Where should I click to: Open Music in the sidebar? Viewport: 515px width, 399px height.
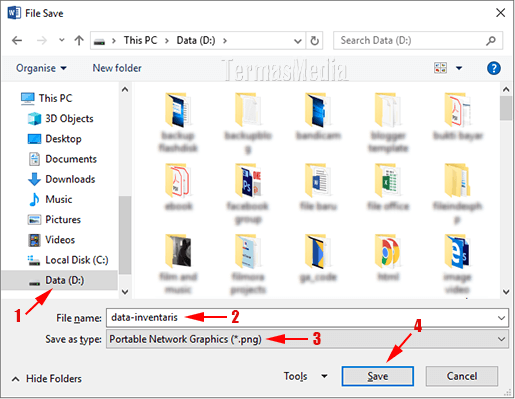[x=50, y=199]
